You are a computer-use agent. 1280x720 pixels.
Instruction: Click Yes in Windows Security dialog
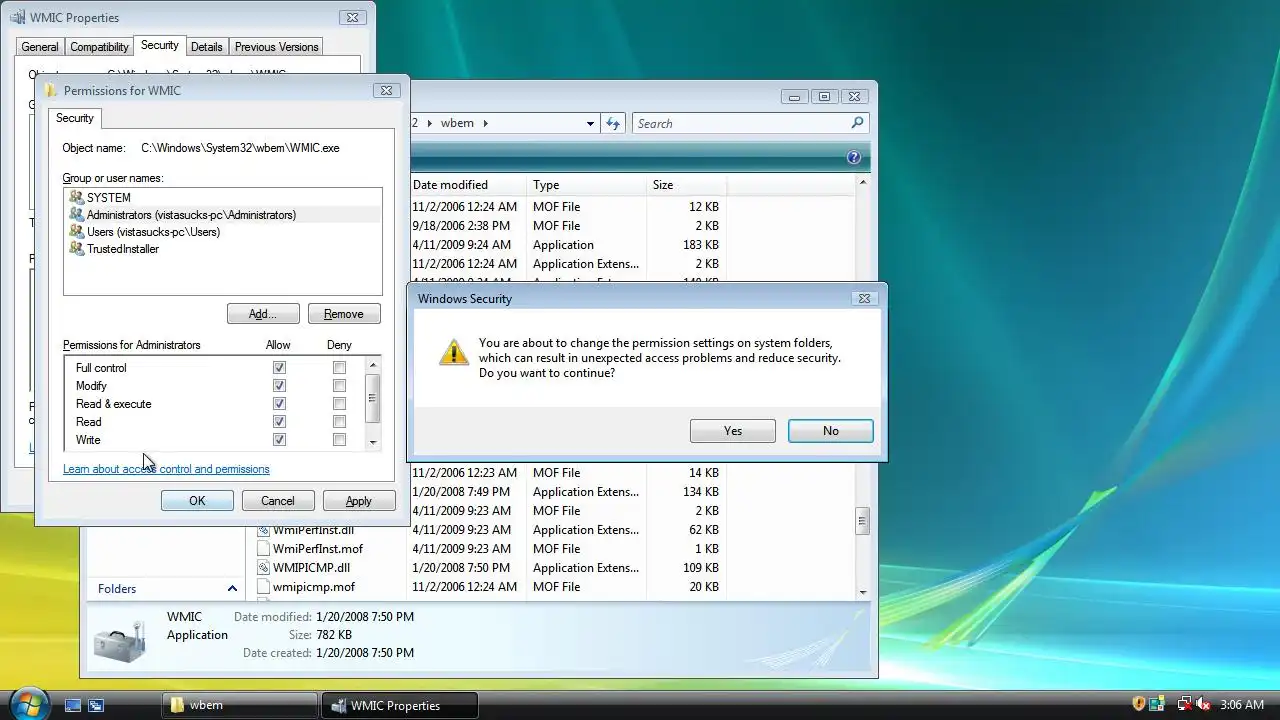733,431
